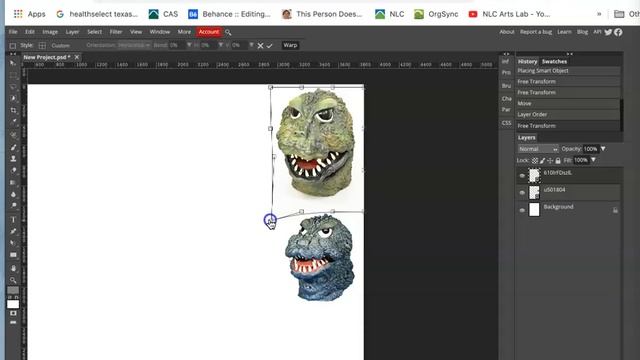
Task: Open the Filter menu
Action: pos(116,32)
